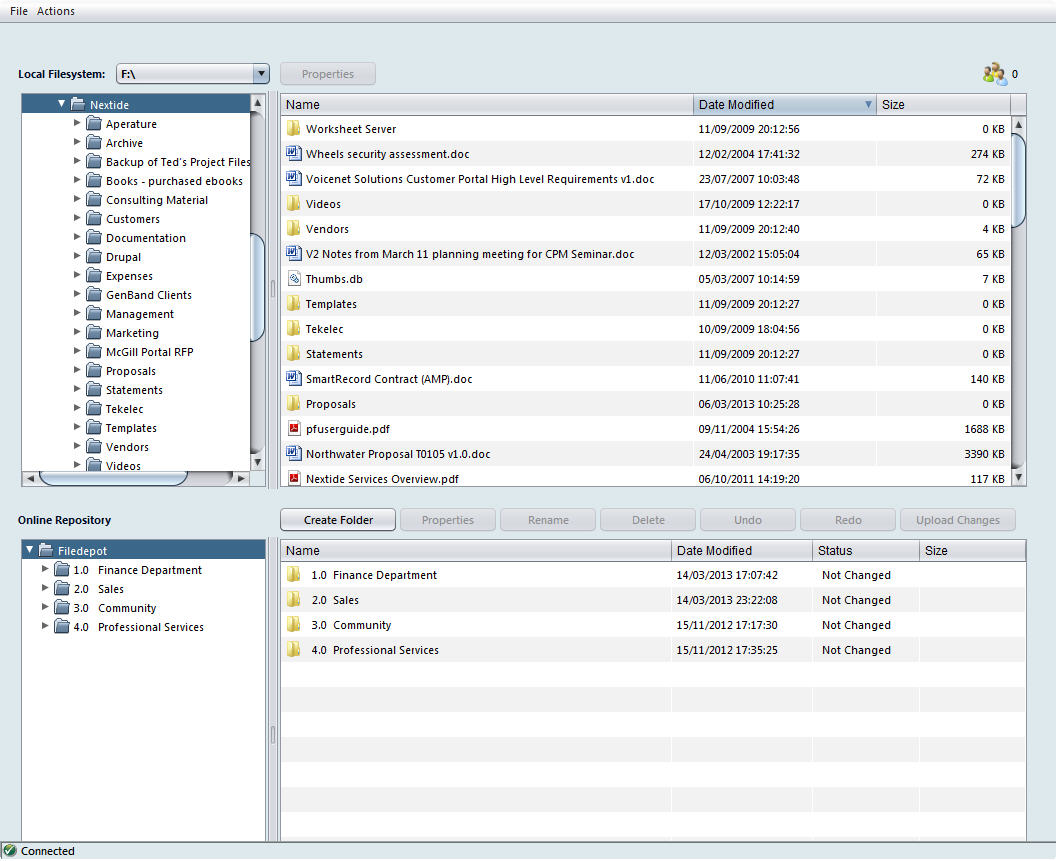This screenshot has height=861, width=1056.
Task: Click the PDF icon next to pfuserguide.pdf
Action: click(292, 429)
